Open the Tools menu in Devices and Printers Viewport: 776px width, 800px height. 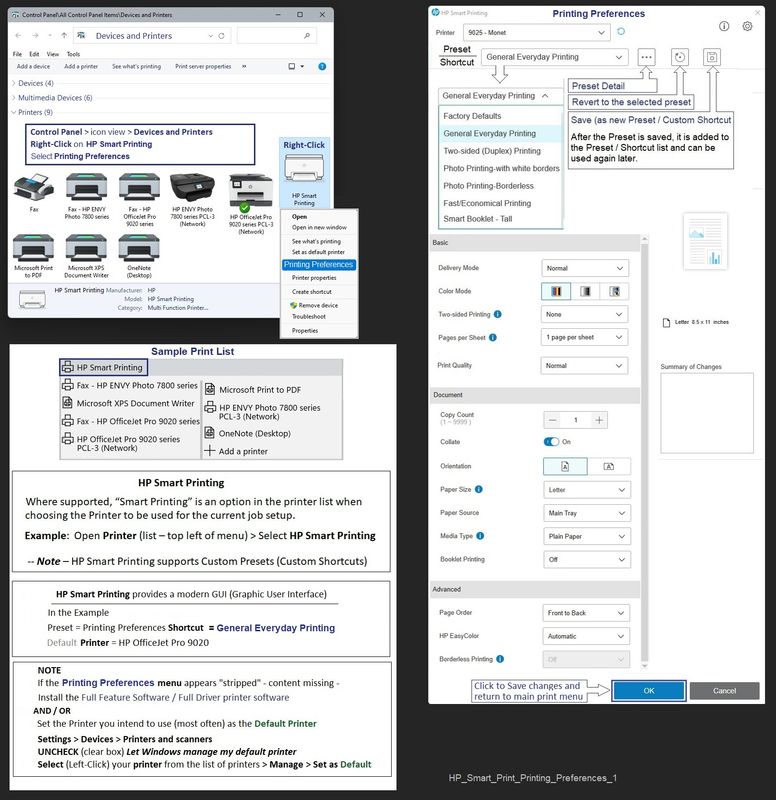(73, 54)
